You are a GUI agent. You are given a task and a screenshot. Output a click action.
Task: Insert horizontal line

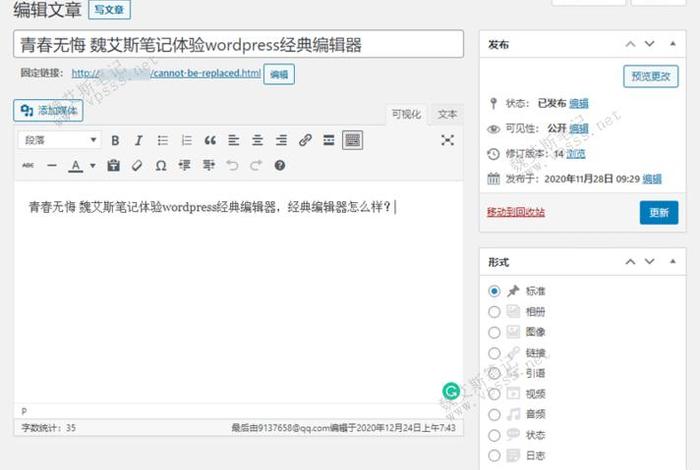[x=52, y=166]
